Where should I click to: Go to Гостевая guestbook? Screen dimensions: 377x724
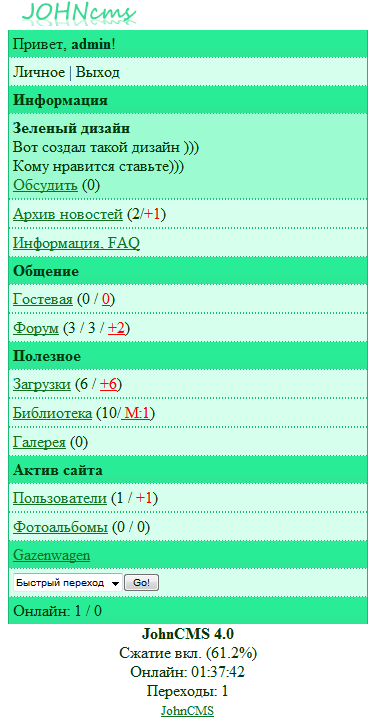(43, 300)
